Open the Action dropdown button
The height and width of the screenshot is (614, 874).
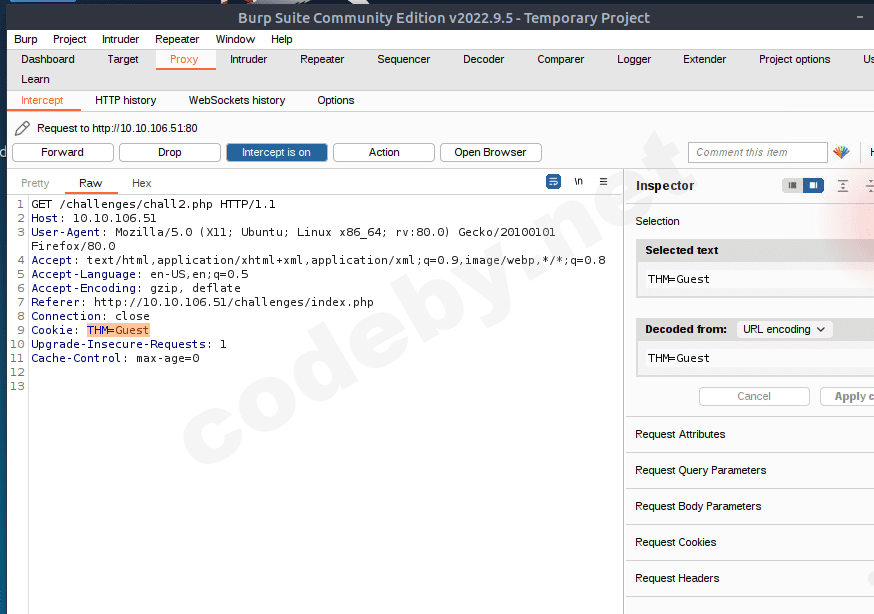click(383, 152)
